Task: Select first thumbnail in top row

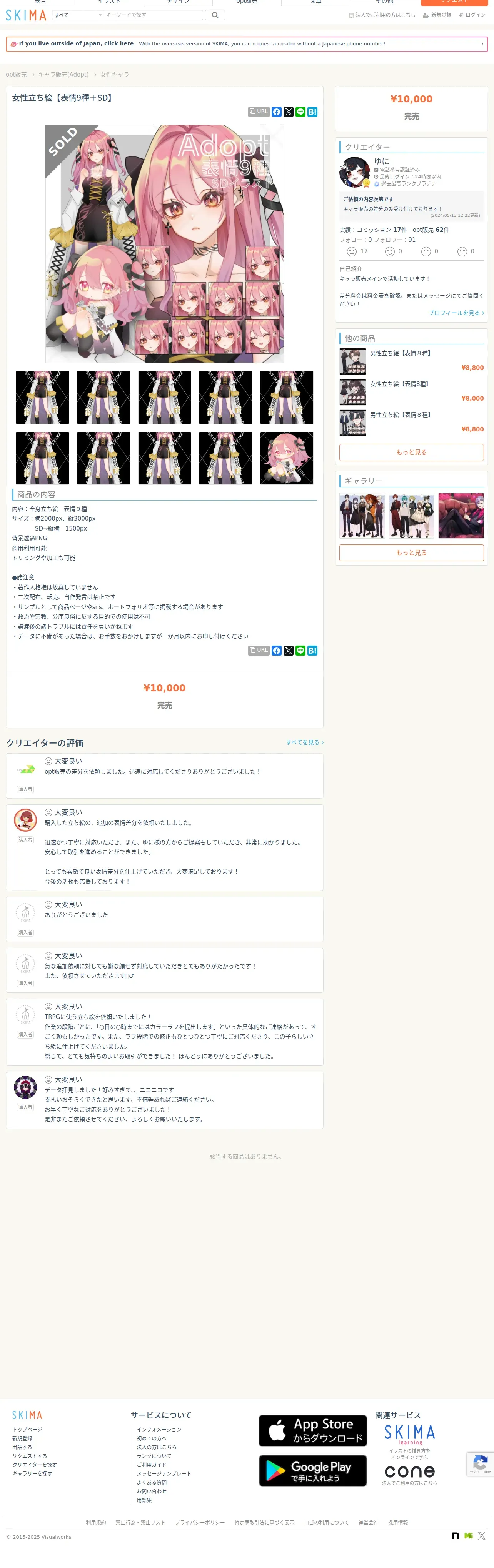Action: pyautogui.click(x=43, y=398)
